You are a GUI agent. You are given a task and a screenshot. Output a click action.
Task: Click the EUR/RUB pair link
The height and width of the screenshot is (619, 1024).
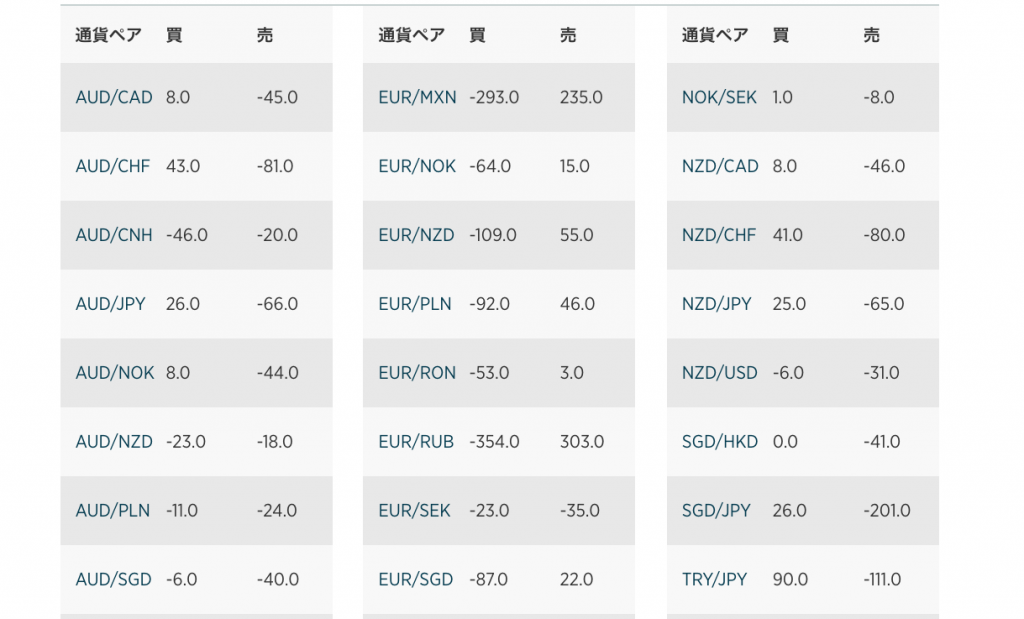(x=416, y=442)
